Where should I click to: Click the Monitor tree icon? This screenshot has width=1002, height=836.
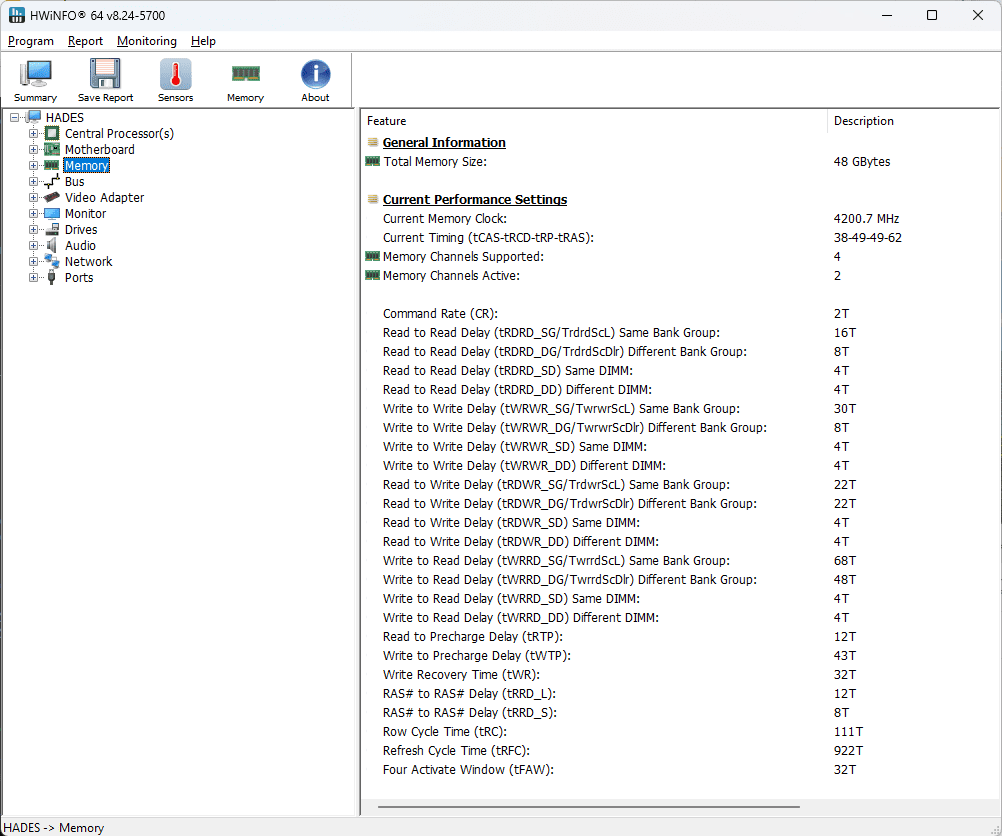pyautogui.click(x=52, y=213)
